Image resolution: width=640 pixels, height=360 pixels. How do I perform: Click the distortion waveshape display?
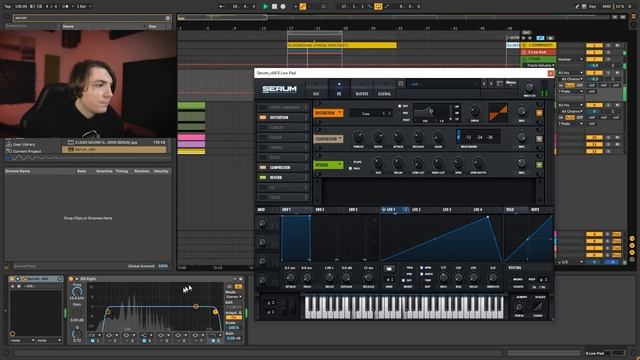pyautogui.click(x=498, y=113)
